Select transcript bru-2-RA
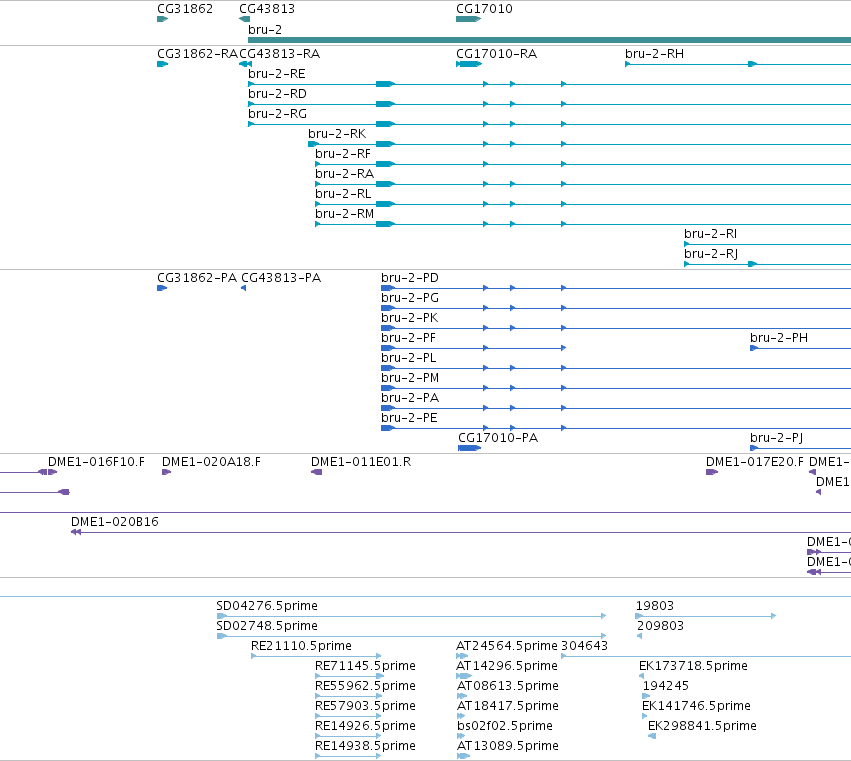851x761 pixels. (344, 174)
